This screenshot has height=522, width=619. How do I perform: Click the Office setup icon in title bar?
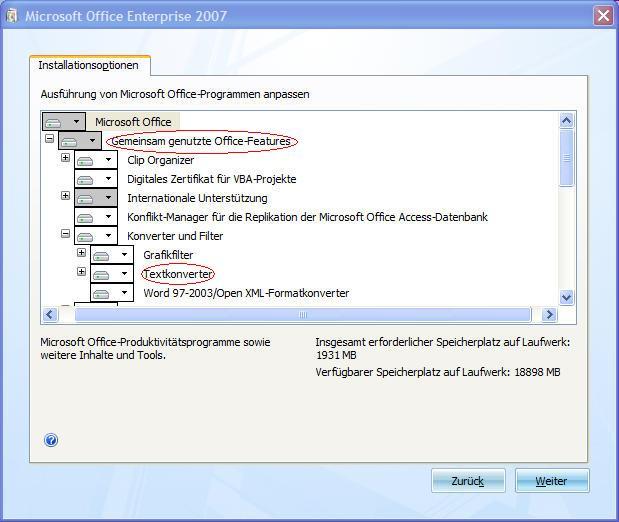click(12, 16)
